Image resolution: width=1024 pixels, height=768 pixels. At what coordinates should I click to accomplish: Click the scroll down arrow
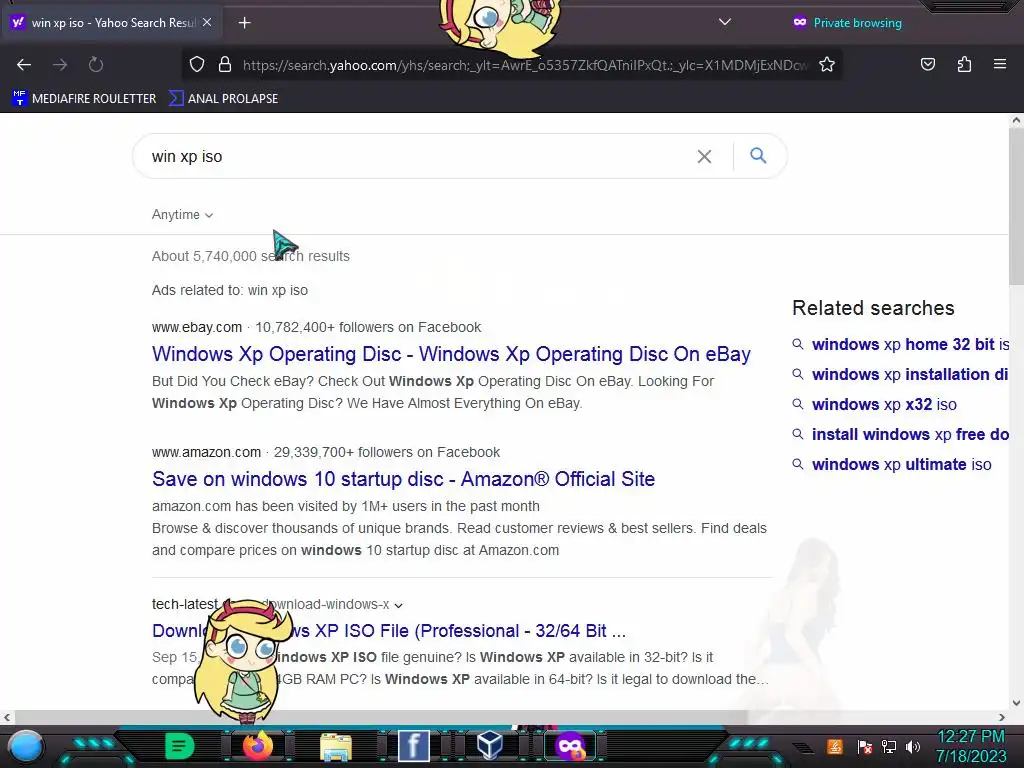1016,703
